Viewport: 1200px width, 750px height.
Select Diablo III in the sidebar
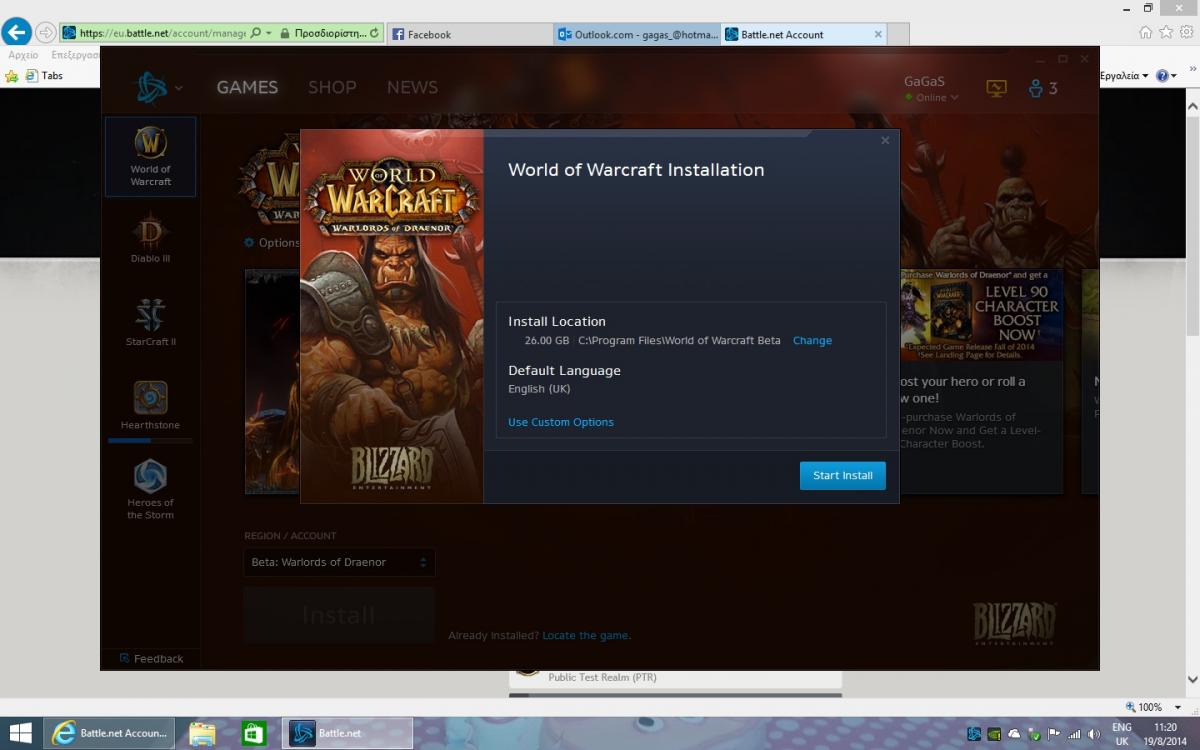[x=150, y=238]
